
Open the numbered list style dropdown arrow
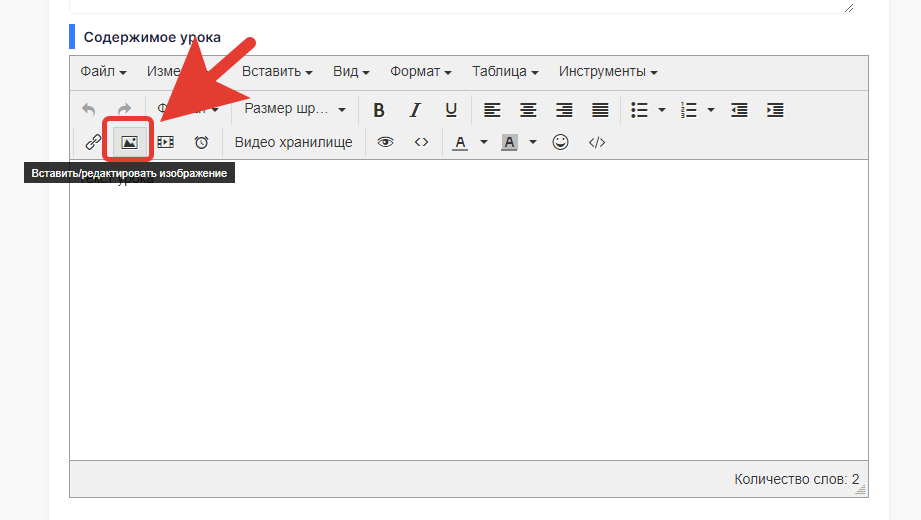coord(711,110)
